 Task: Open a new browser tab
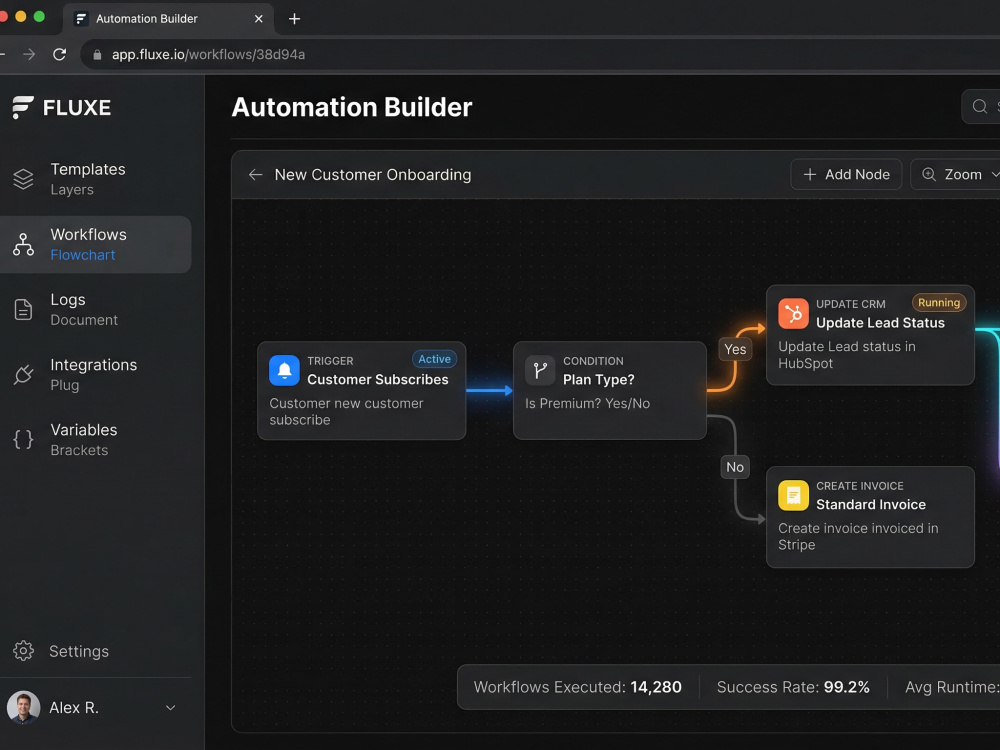[294, 18]
